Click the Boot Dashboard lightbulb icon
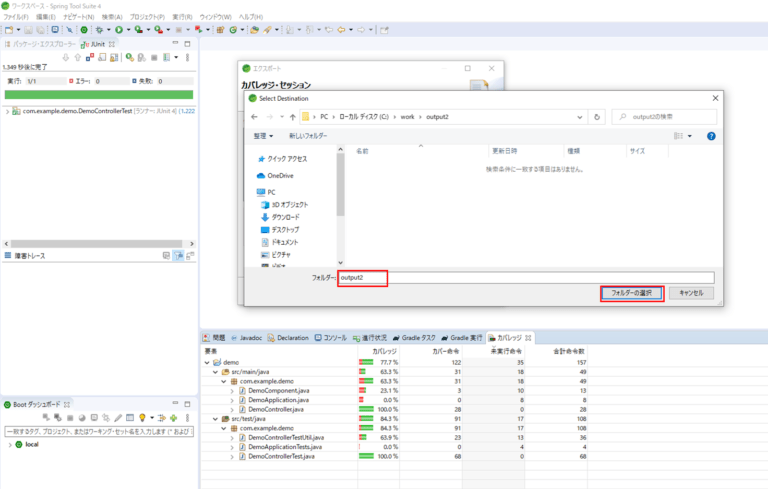The height and width of the screenshot is (489, 768). 143,417
